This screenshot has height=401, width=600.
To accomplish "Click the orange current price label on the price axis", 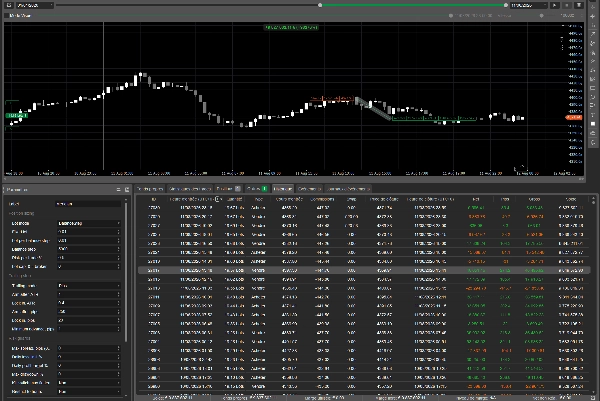I will (x=574, y=117).
